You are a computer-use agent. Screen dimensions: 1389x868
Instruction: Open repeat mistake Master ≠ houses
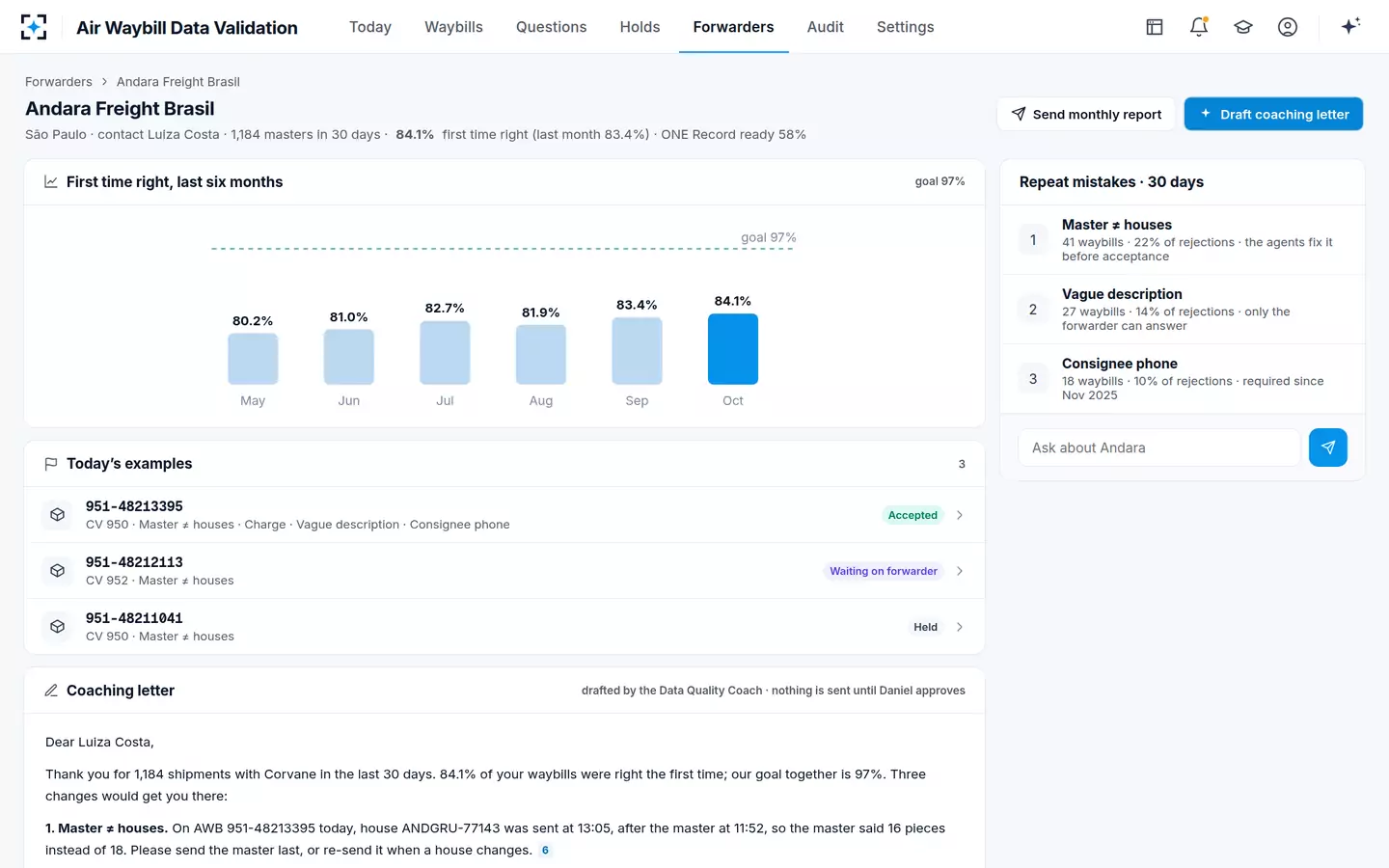pos(1183,240)
